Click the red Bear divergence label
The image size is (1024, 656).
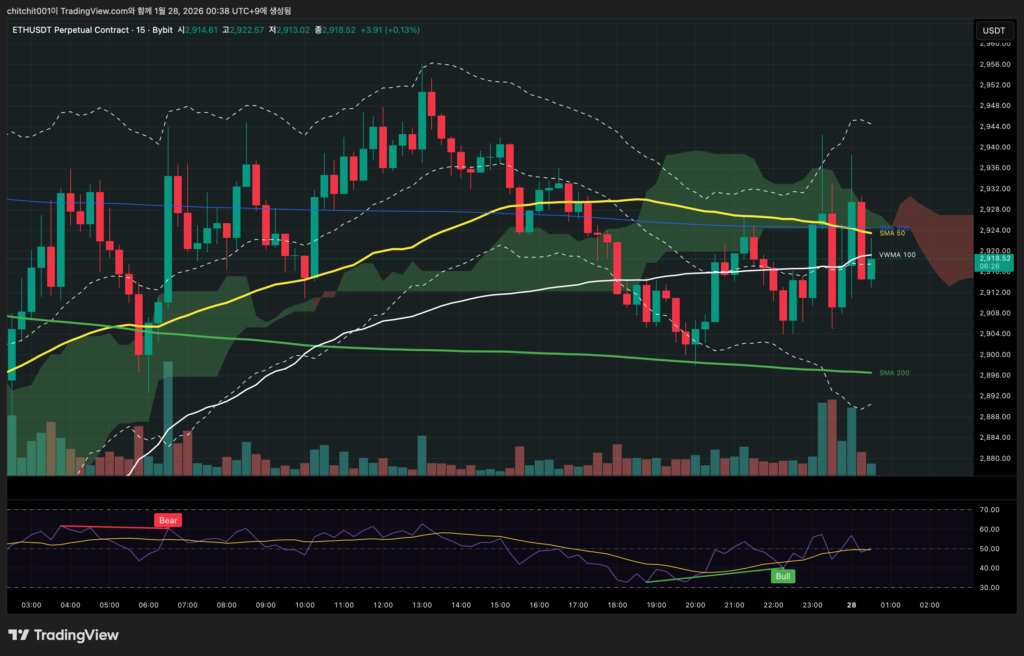pos(167,520)
